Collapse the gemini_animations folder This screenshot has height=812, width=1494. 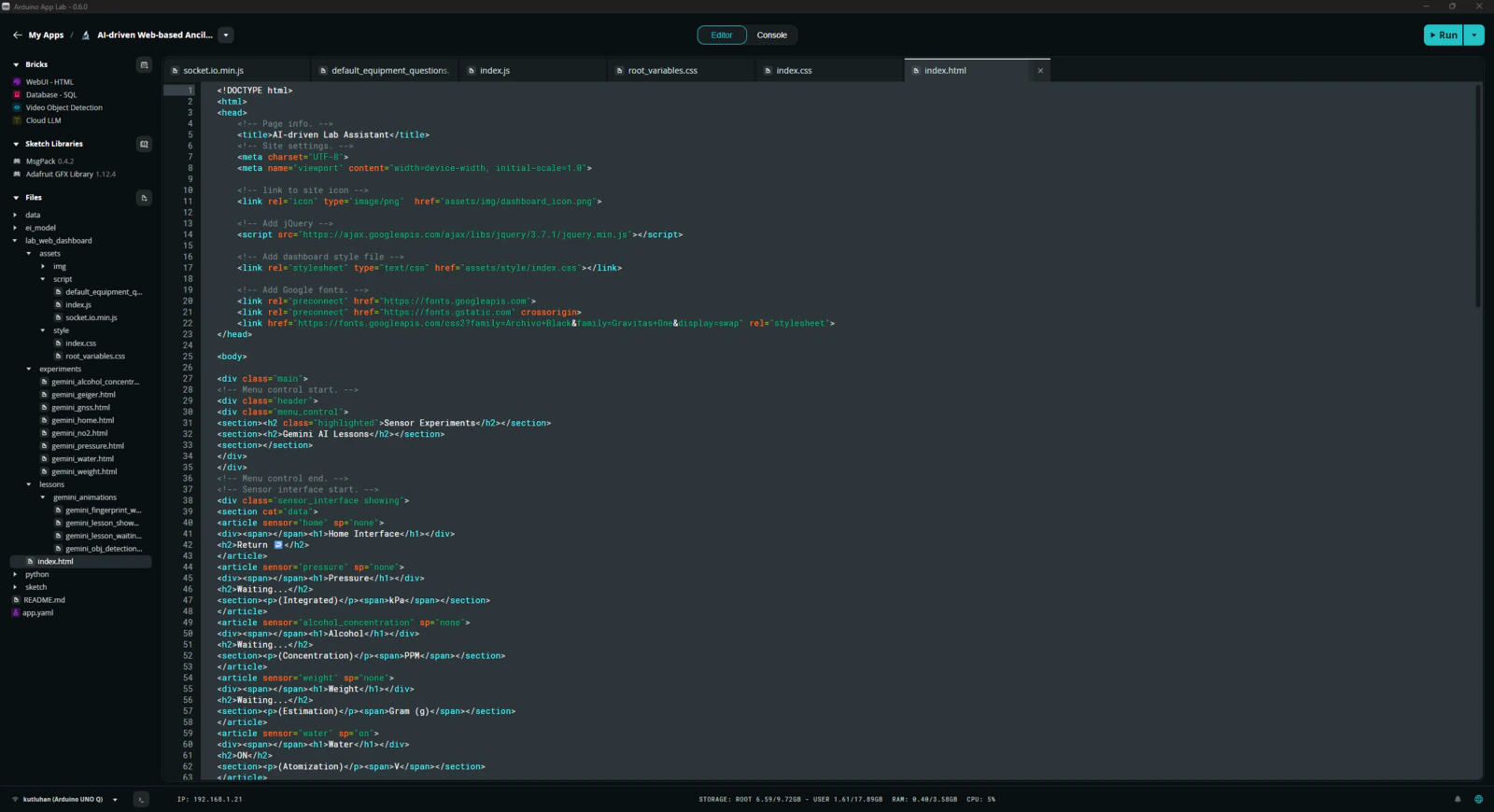(x=43, y=497)
